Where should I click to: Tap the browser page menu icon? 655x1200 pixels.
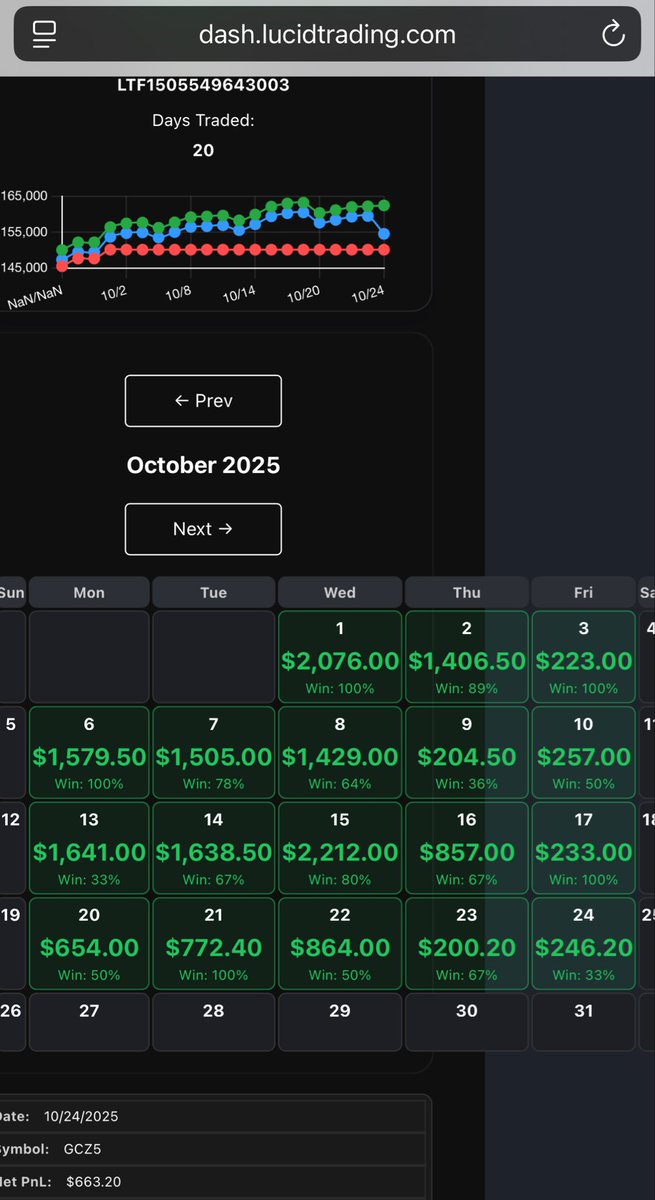pyautogui.click(x=44, y=35)
